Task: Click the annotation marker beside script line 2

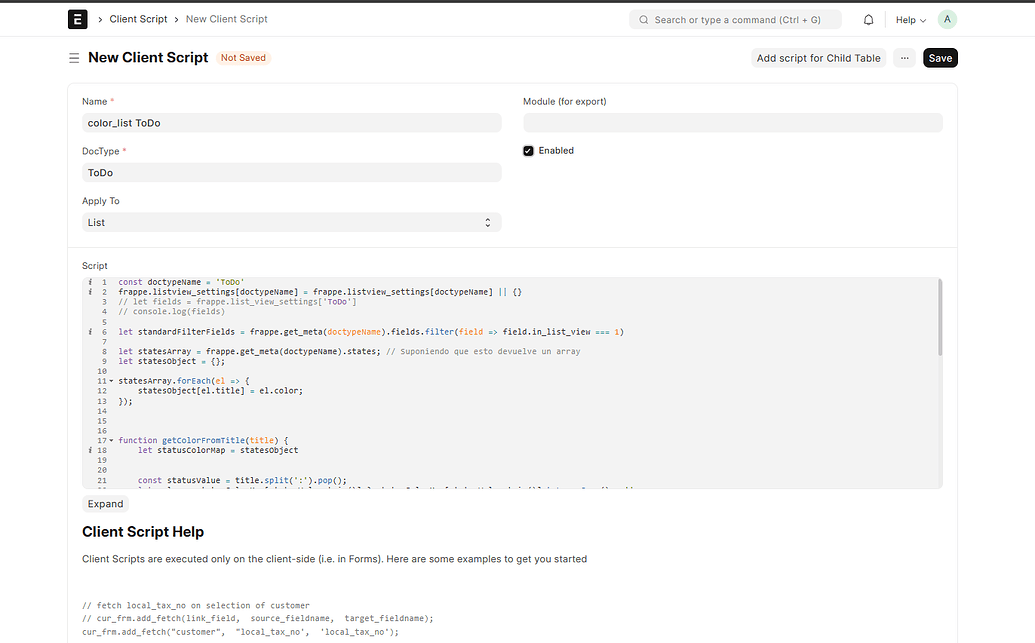Action: [88, 292]
